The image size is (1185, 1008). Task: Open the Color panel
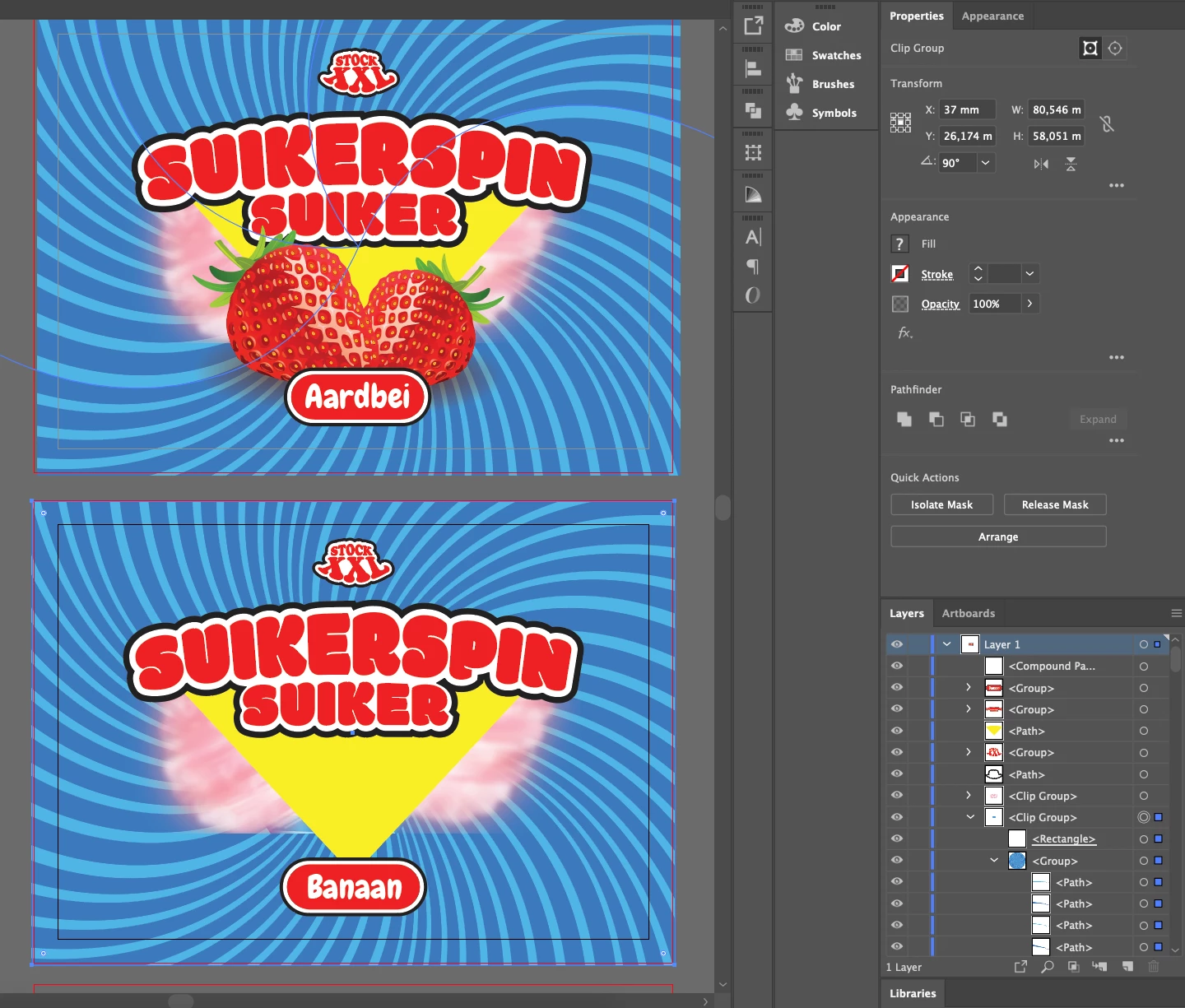825,26
